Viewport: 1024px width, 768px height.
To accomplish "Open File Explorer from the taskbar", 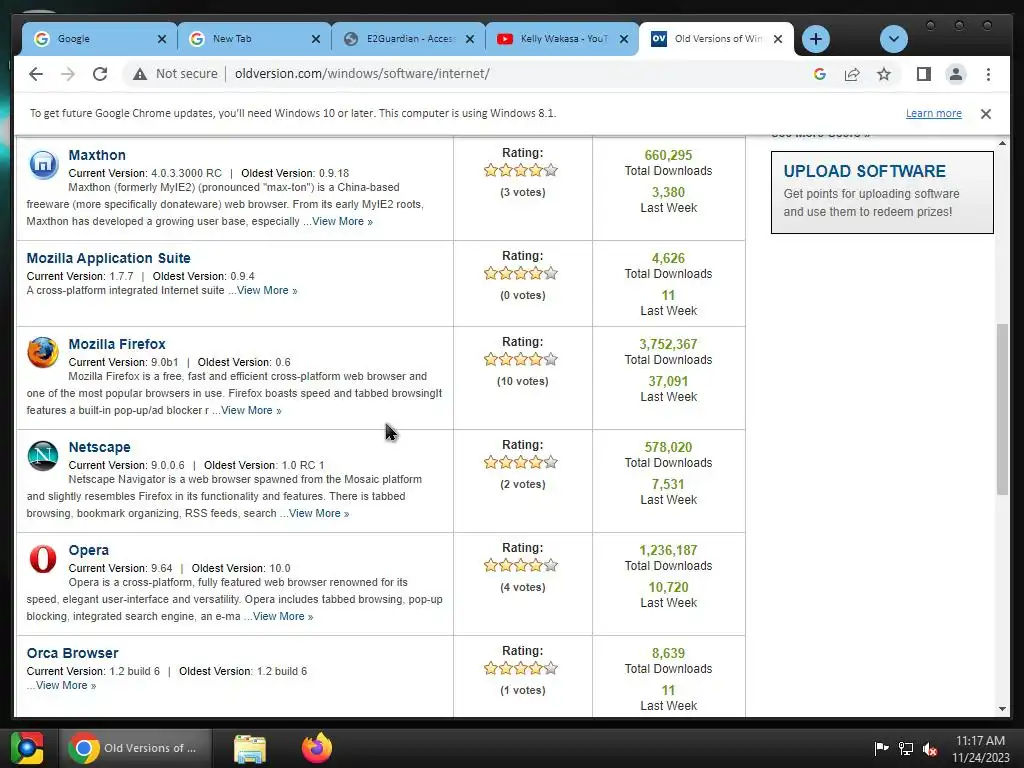I will click(x=250, y=748).
